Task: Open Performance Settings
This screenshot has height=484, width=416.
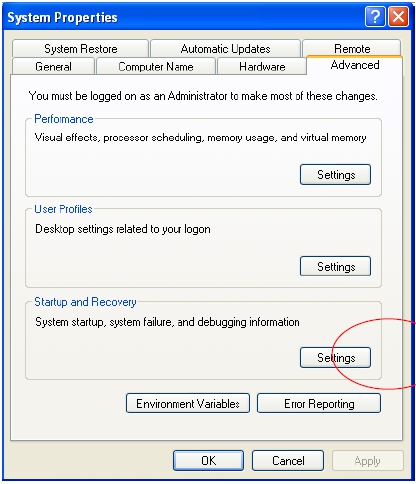Action: 335,174
